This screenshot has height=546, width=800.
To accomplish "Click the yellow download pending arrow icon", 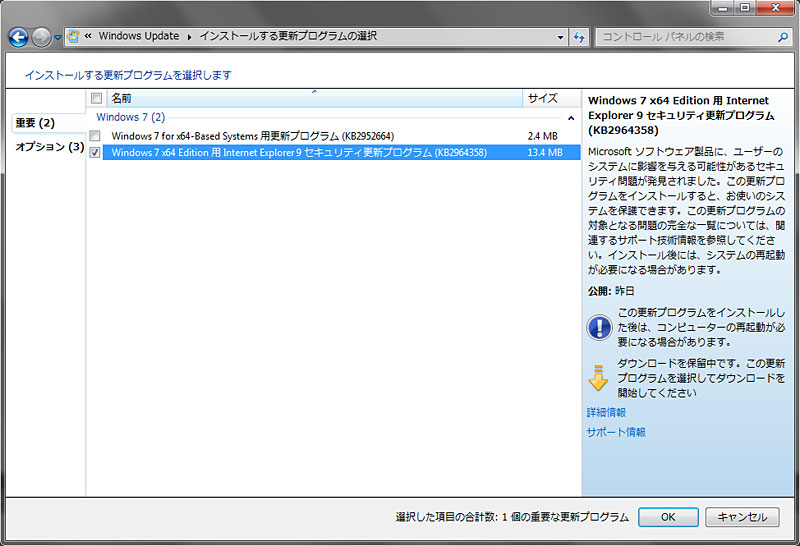I will pos(598,377).
